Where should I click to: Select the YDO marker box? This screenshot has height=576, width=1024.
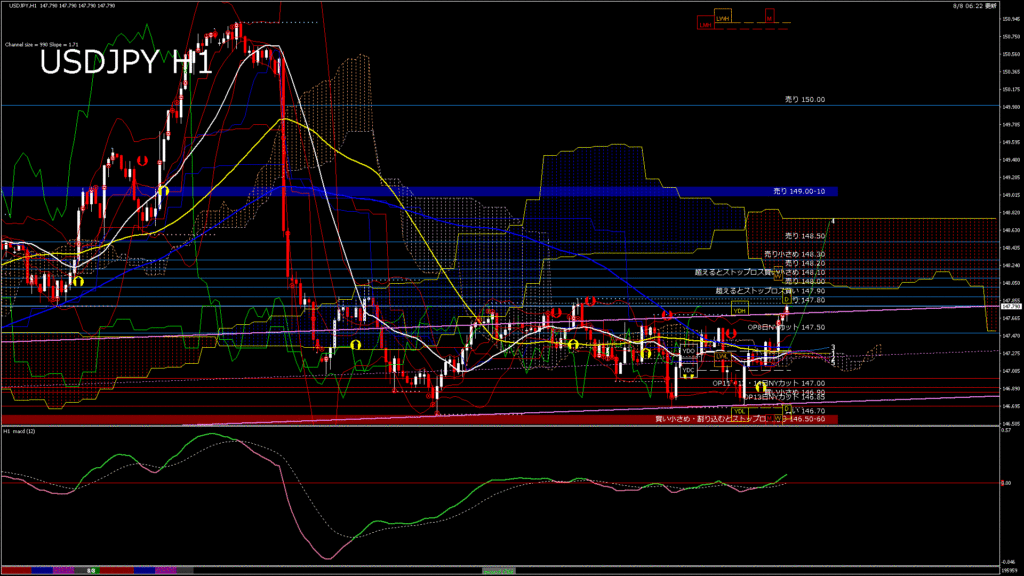click(x=689, y=351)
